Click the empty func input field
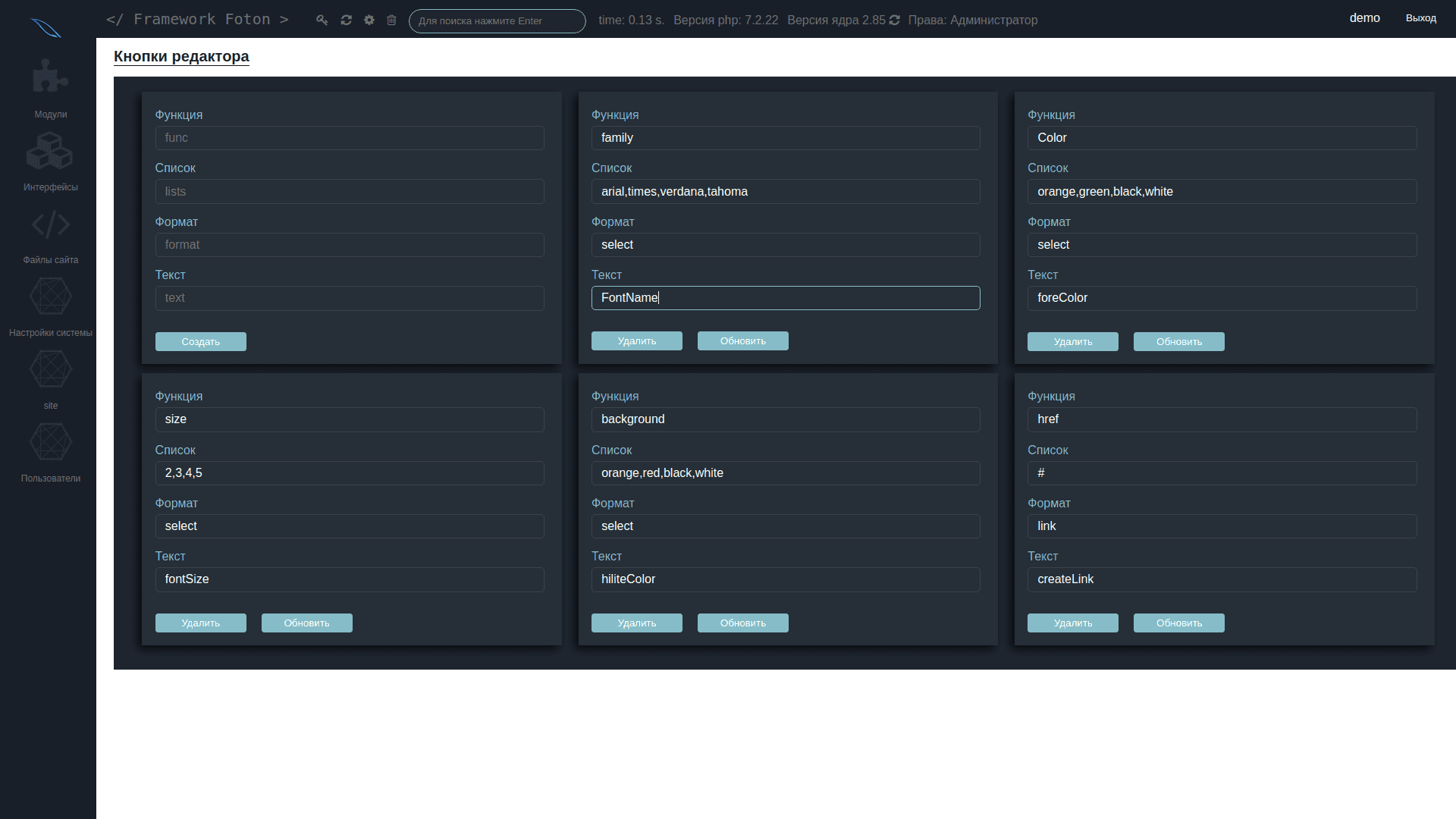This screenshot has height=819, width=1456. click(350, 138)
